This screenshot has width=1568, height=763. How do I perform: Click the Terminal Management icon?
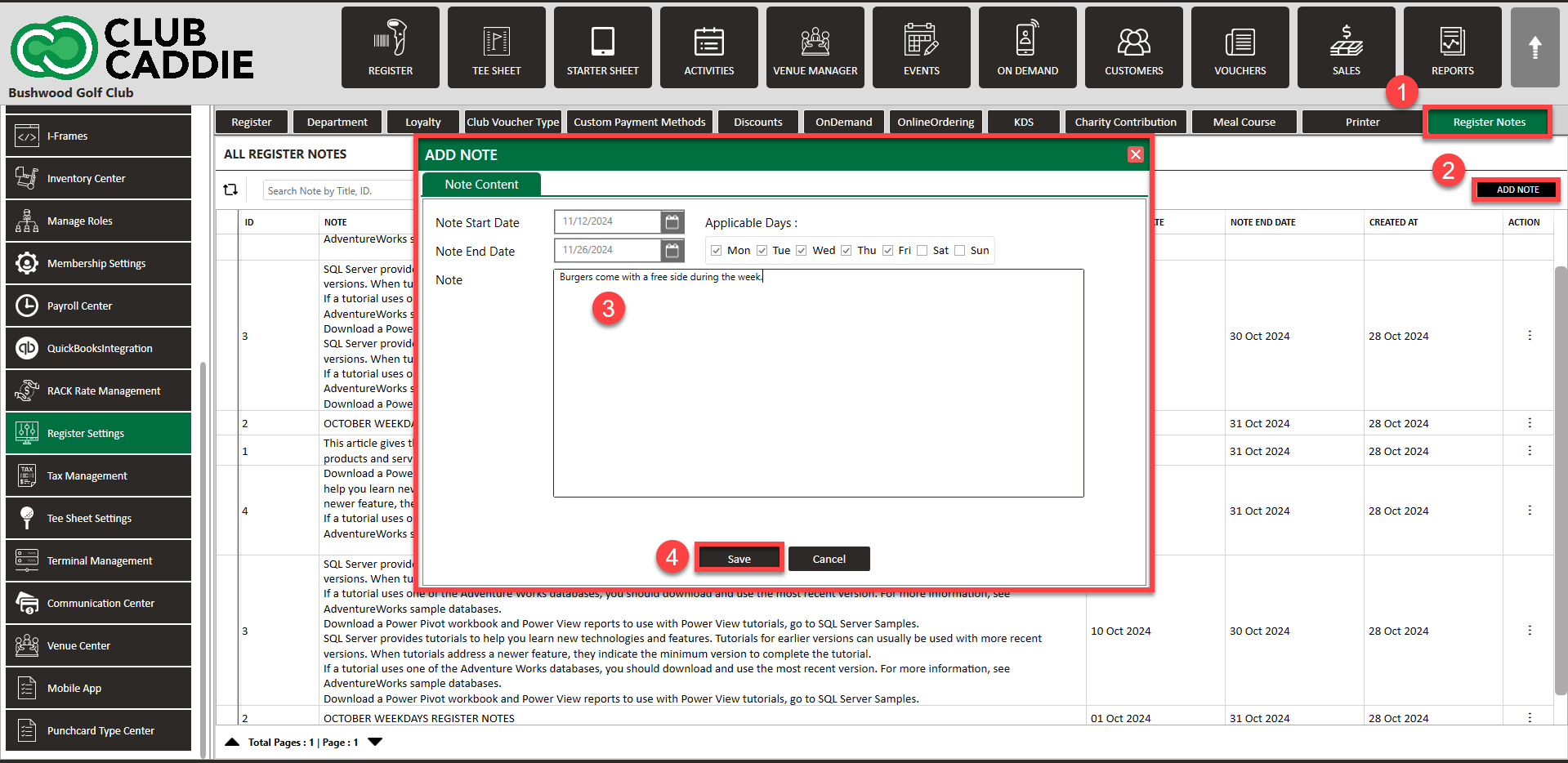pyautogui.click(x=27, y=560)
